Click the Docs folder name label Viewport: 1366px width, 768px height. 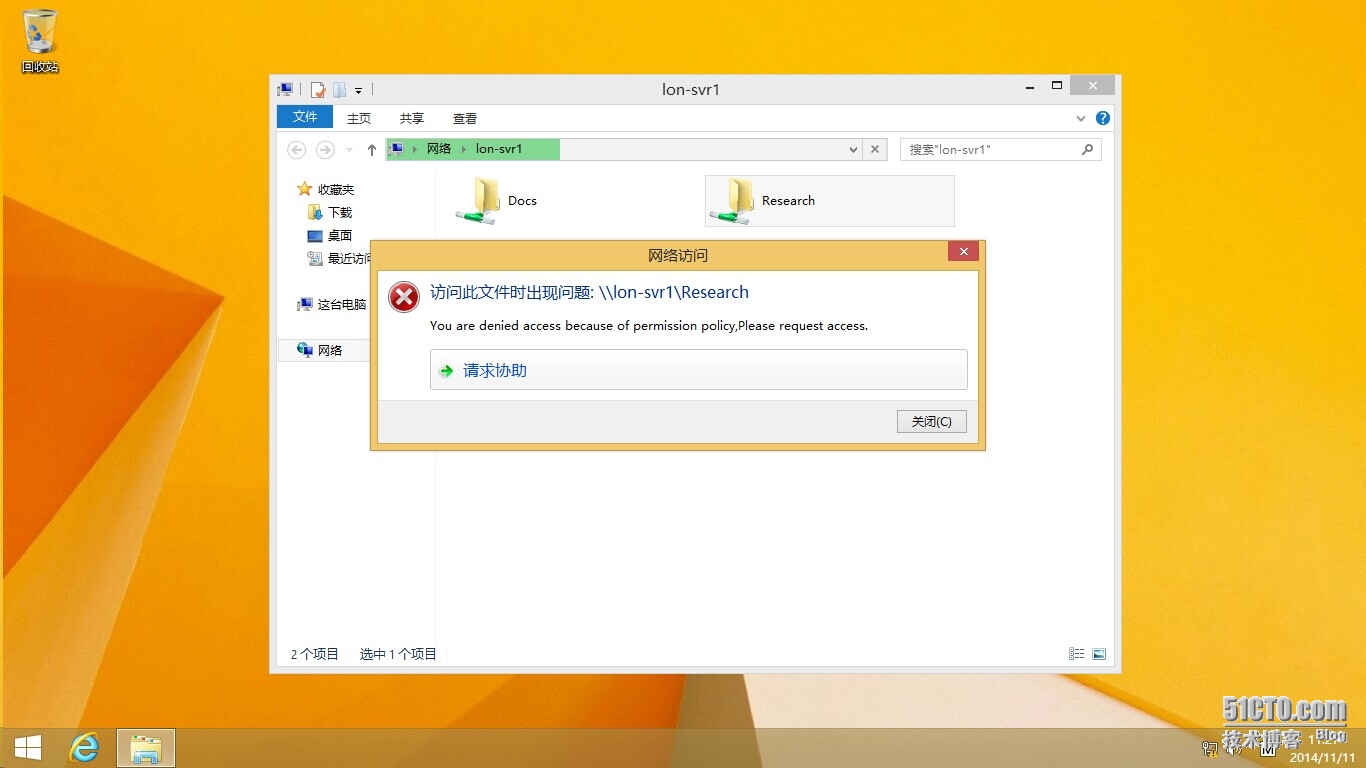(522, 201)
